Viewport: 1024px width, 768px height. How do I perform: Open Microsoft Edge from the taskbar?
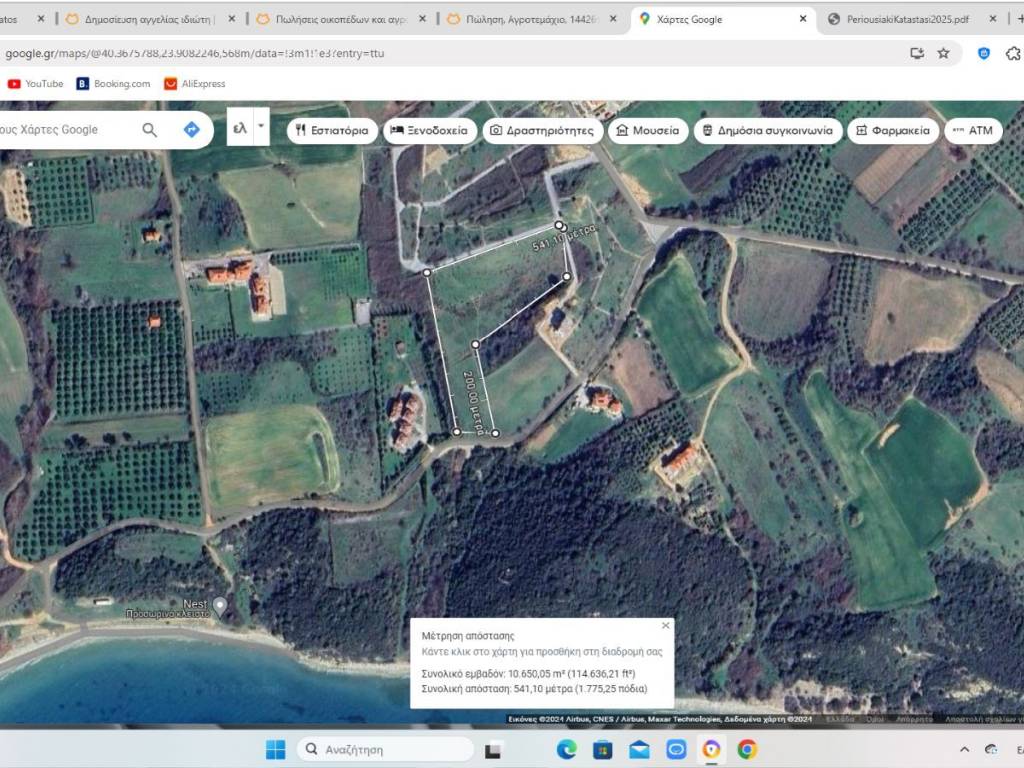pyautogui.click(x=567, y=749)
